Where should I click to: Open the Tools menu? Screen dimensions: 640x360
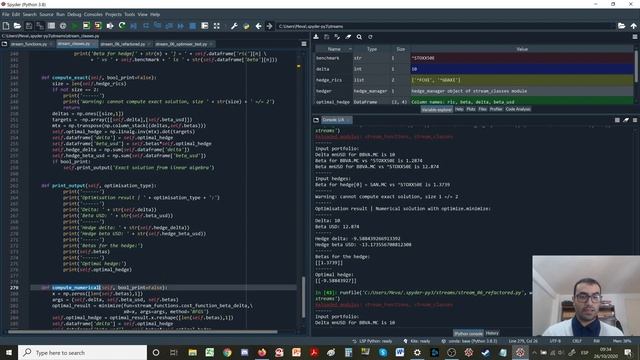point(129,14)
